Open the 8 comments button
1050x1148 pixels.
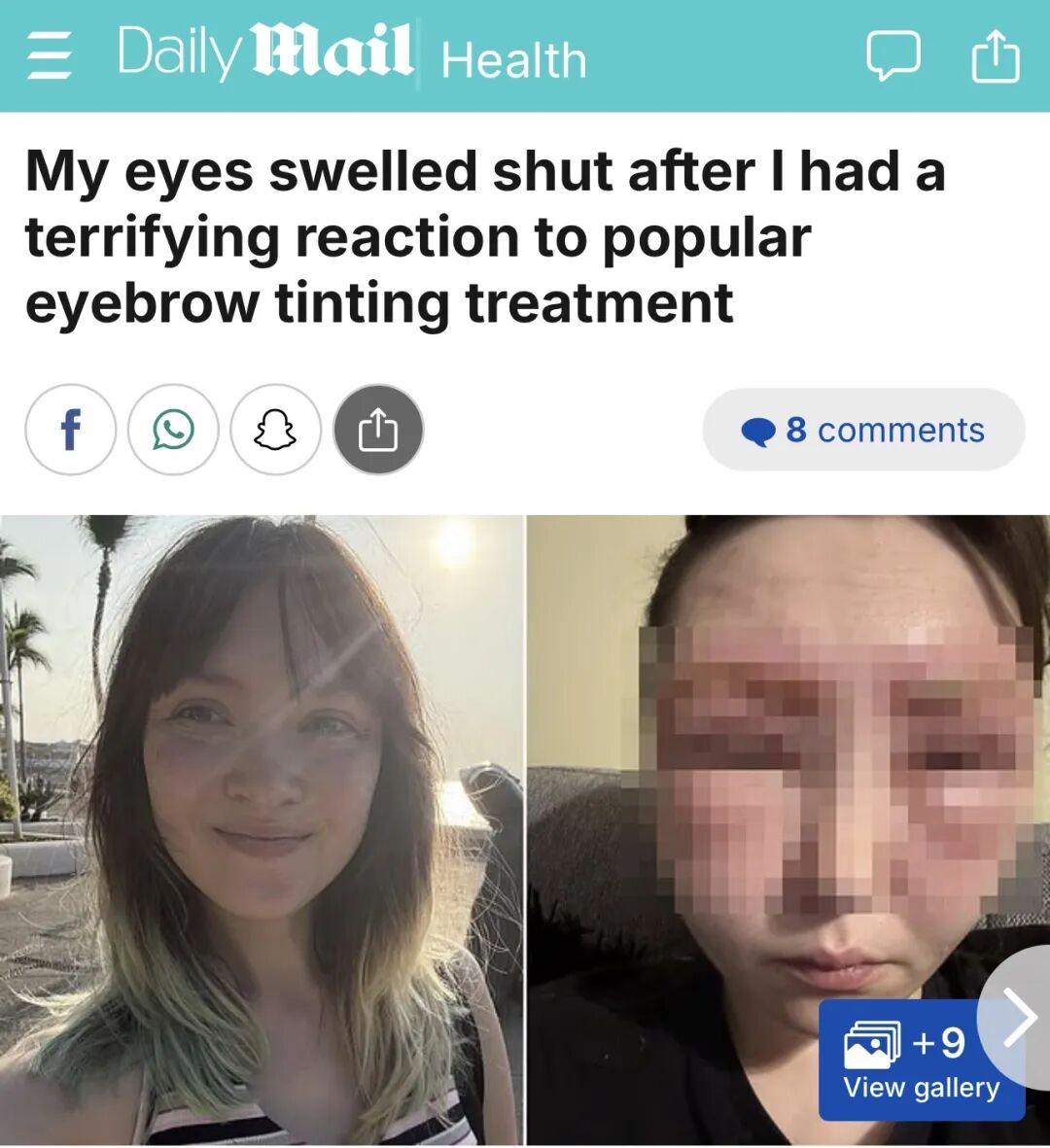coord(864,430)
